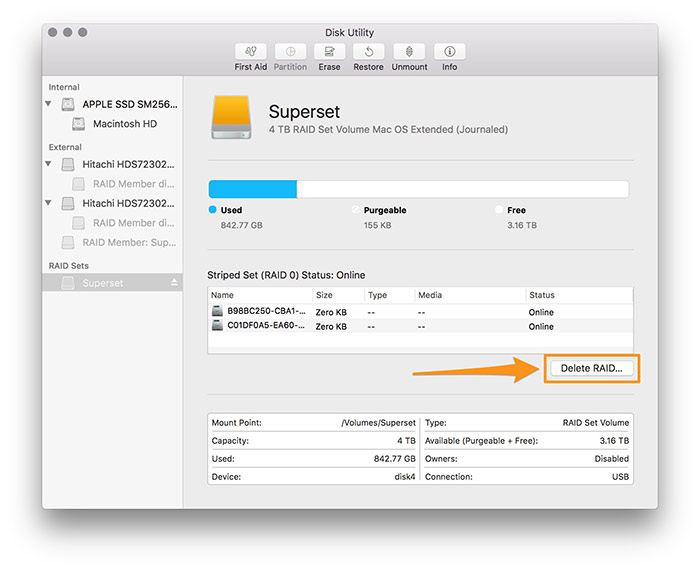Click the disk4 device value
The height and width of the screenshot is (569, 700).
pos(404,477)
